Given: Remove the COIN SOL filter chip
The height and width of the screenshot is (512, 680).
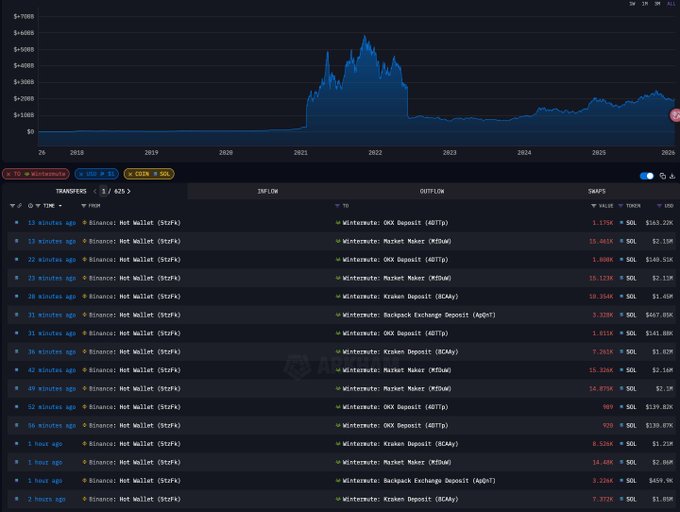Looking at the screenshot, I should click(130, 174).
